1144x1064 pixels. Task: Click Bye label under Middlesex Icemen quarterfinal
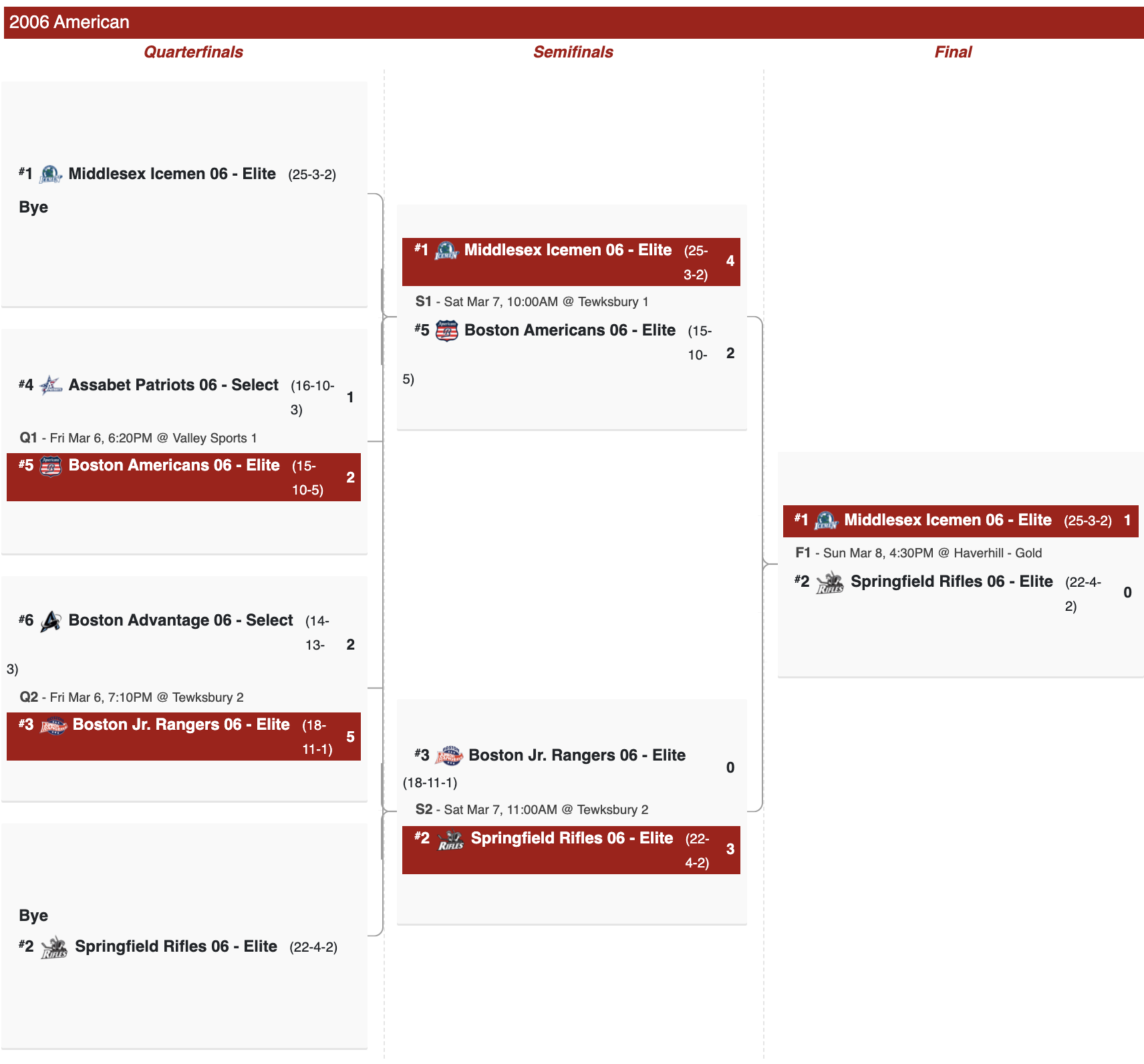click(33, 207)
